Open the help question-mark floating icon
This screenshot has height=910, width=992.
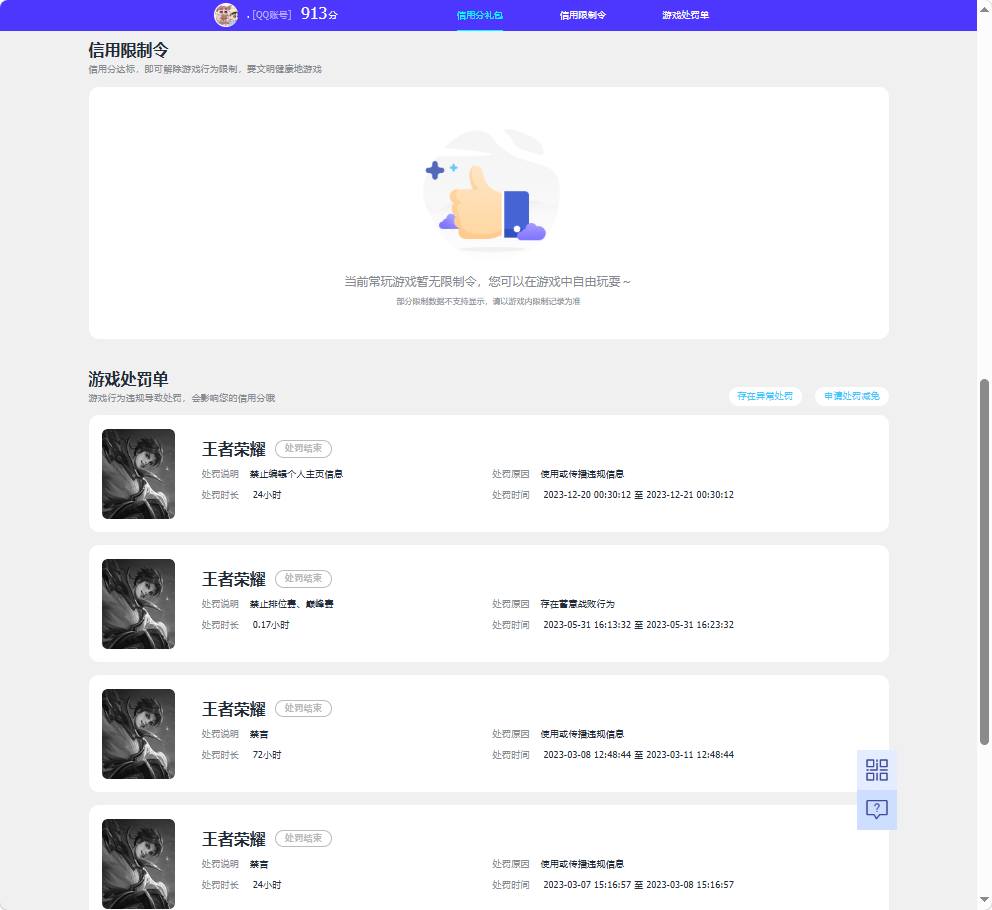pos(877,809)
